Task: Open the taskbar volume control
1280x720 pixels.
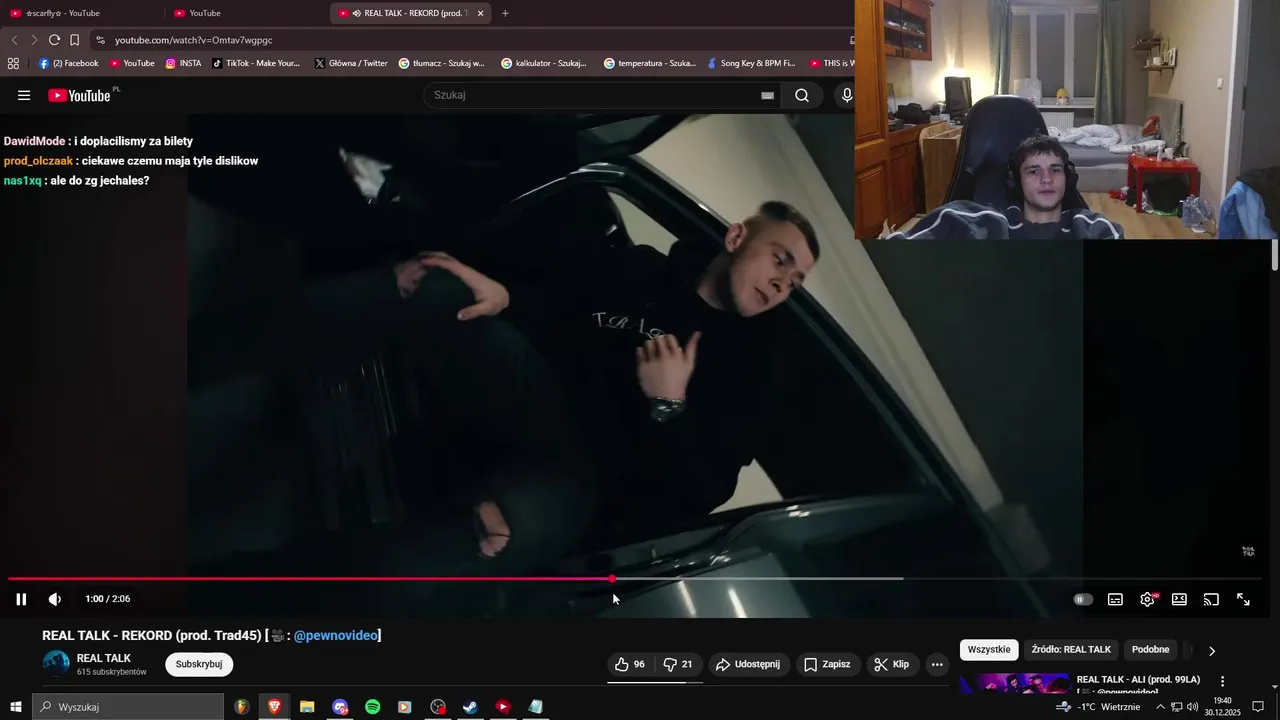Action: coord(1192,707)
